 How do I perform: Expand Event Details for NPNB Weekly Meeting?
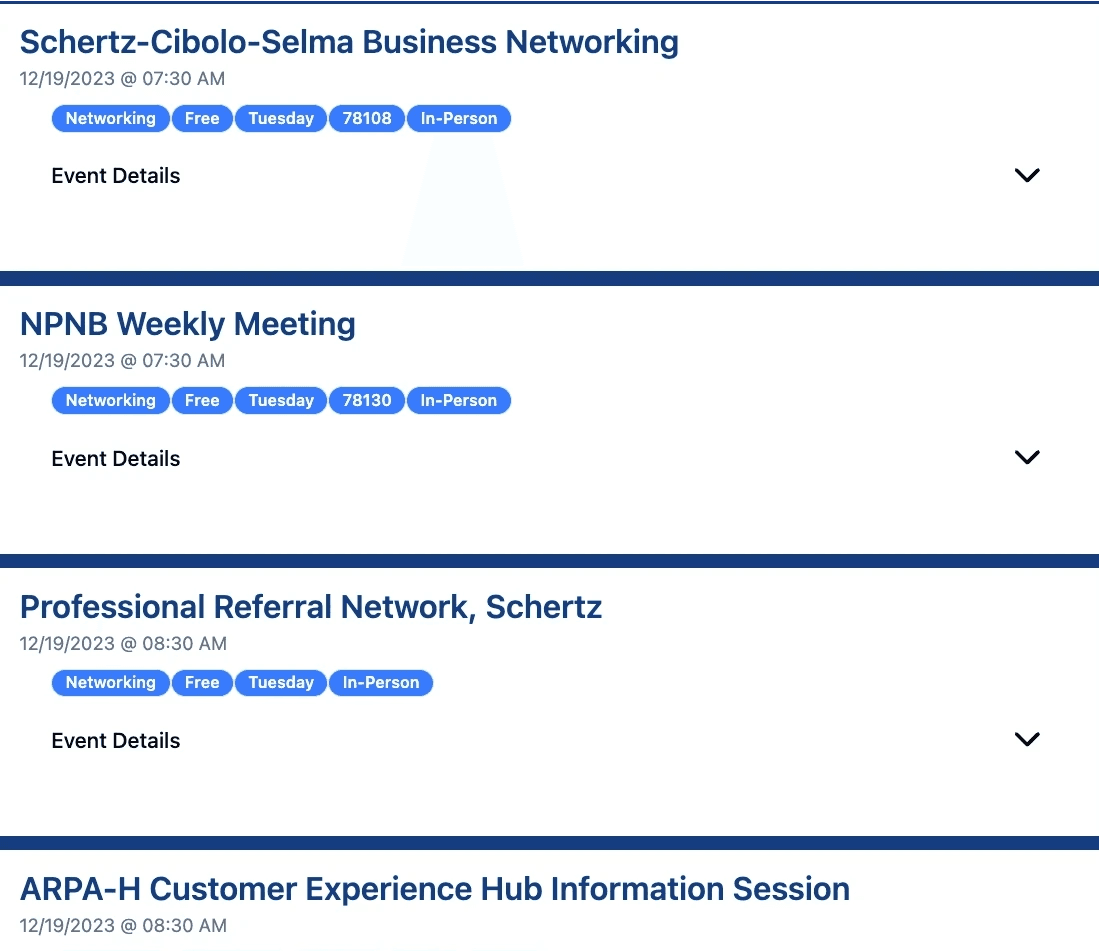coord(1027,457)
